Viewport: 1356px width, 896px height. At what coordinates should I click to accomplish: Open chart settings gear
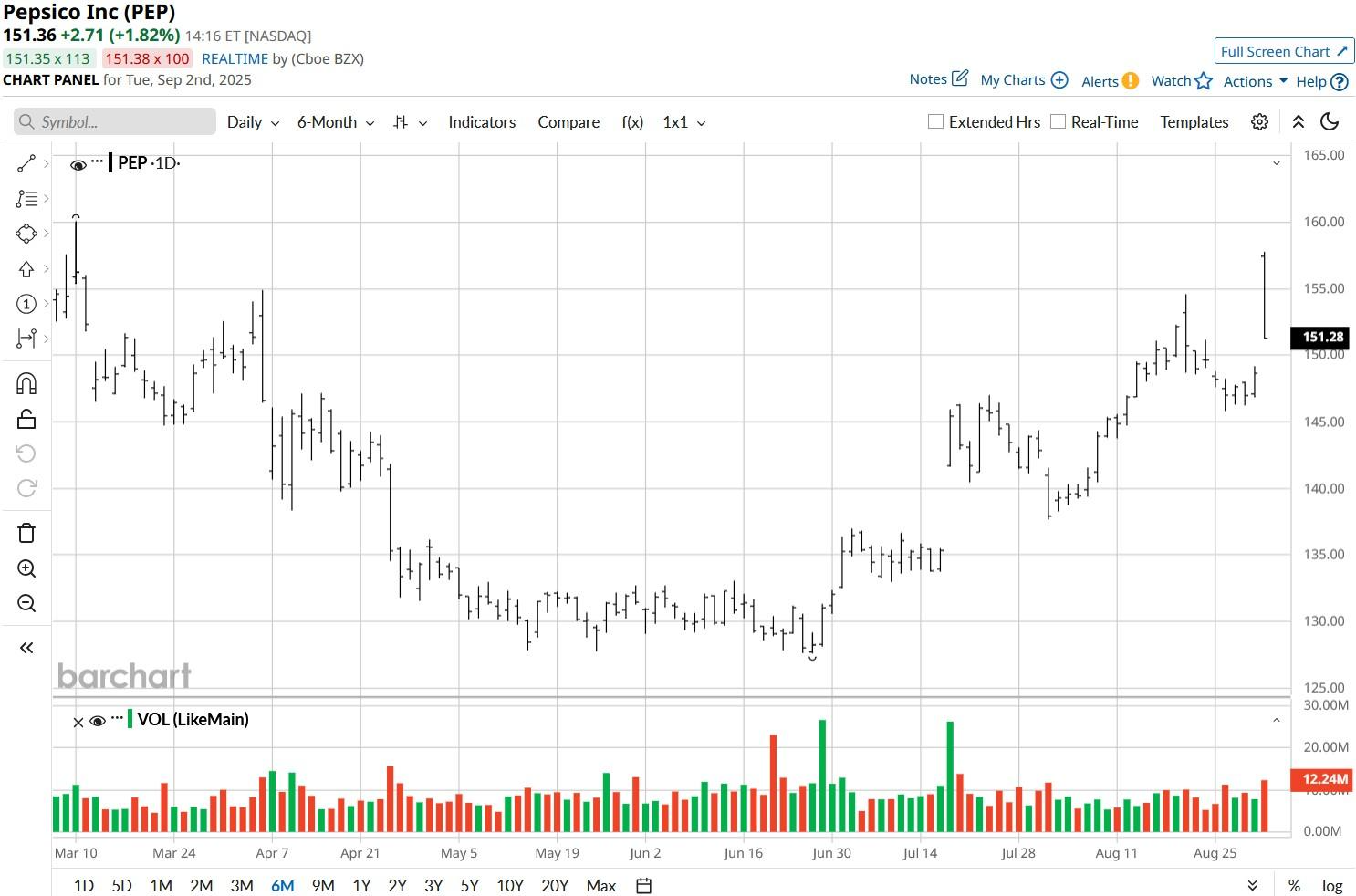click(x=1259, y=122)
